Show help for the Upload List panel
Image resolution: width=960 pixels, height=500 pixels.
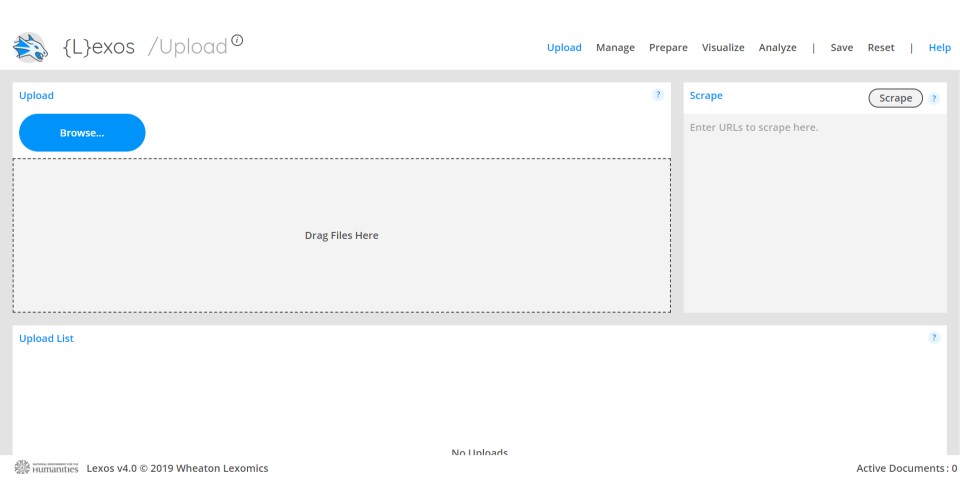pos(934,338)
